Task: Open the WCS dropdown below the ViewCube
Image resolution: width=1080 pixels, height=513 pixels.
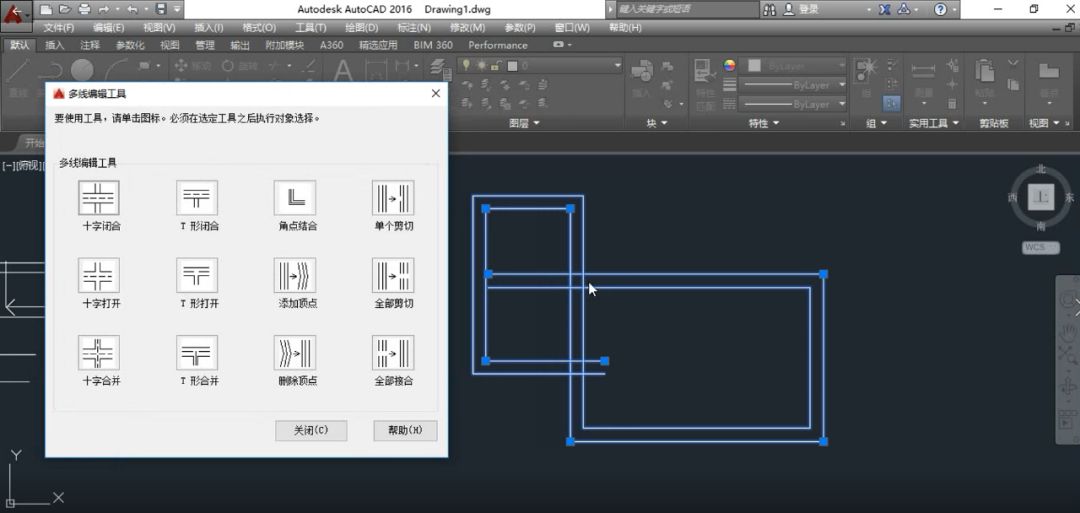Action: (1040, 247)
